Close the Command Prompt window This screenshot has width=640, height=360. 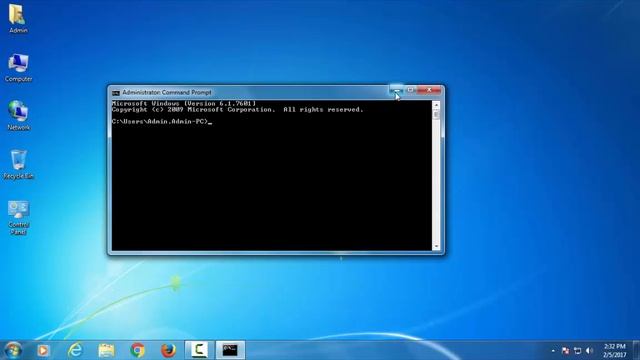coord(429,90)
